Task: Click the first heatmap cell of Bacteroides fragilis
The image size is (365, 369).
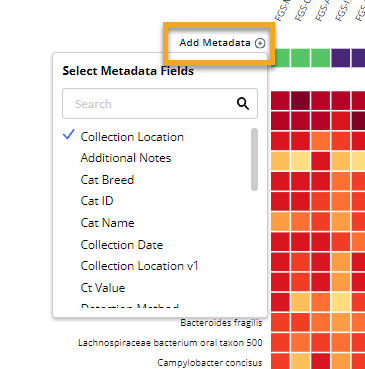Action: (280, 323)
